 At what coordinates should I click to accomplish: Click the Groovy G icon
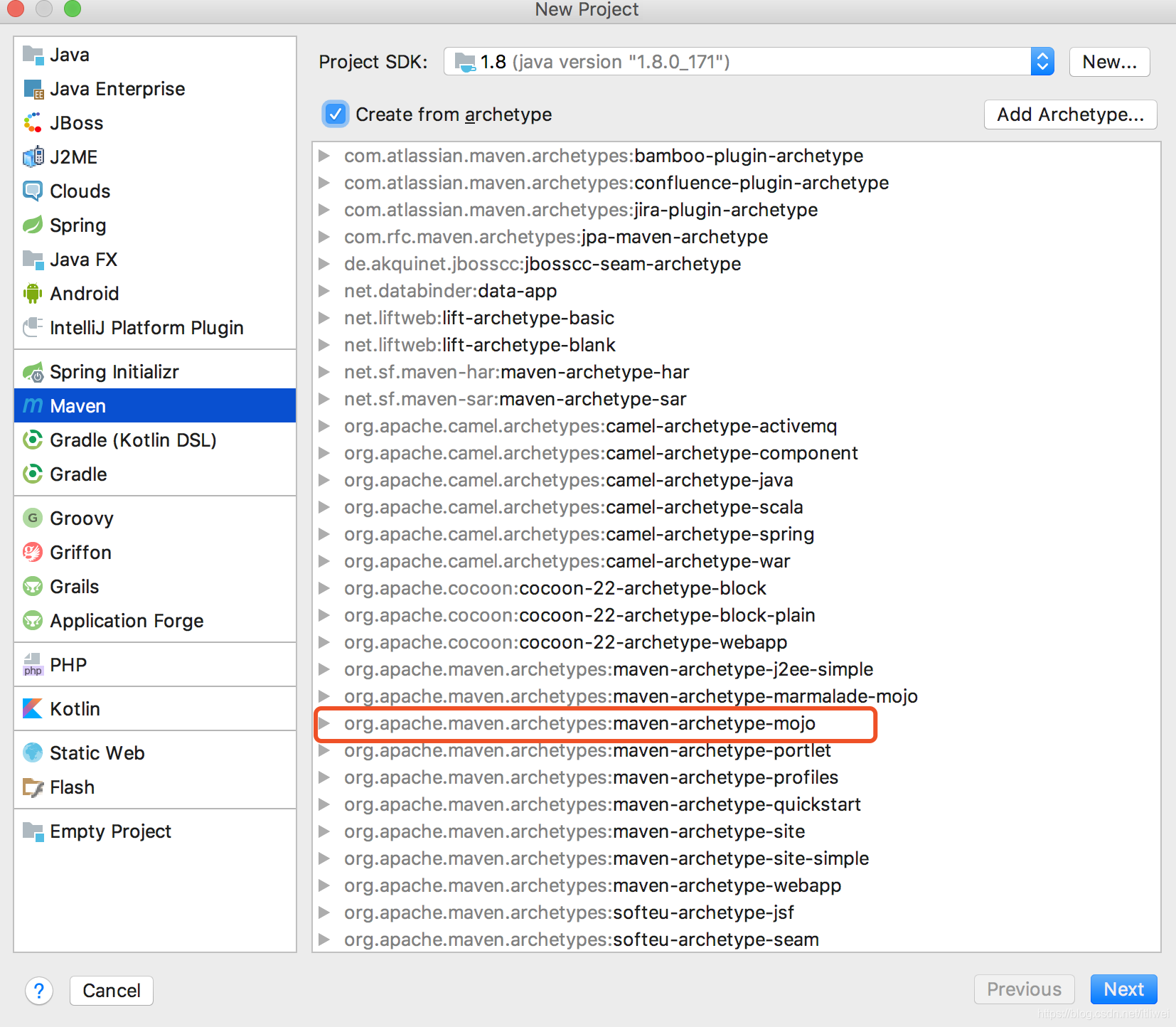33,518
